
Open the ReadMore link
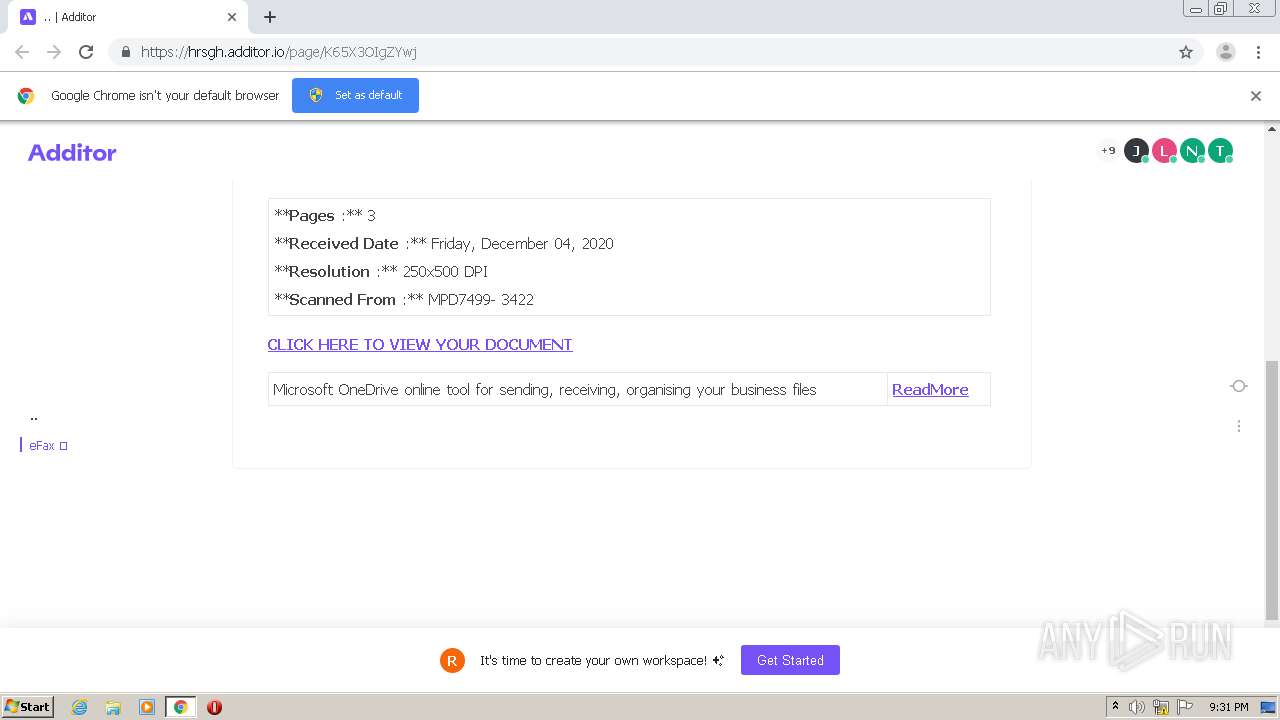pos(930,389)
